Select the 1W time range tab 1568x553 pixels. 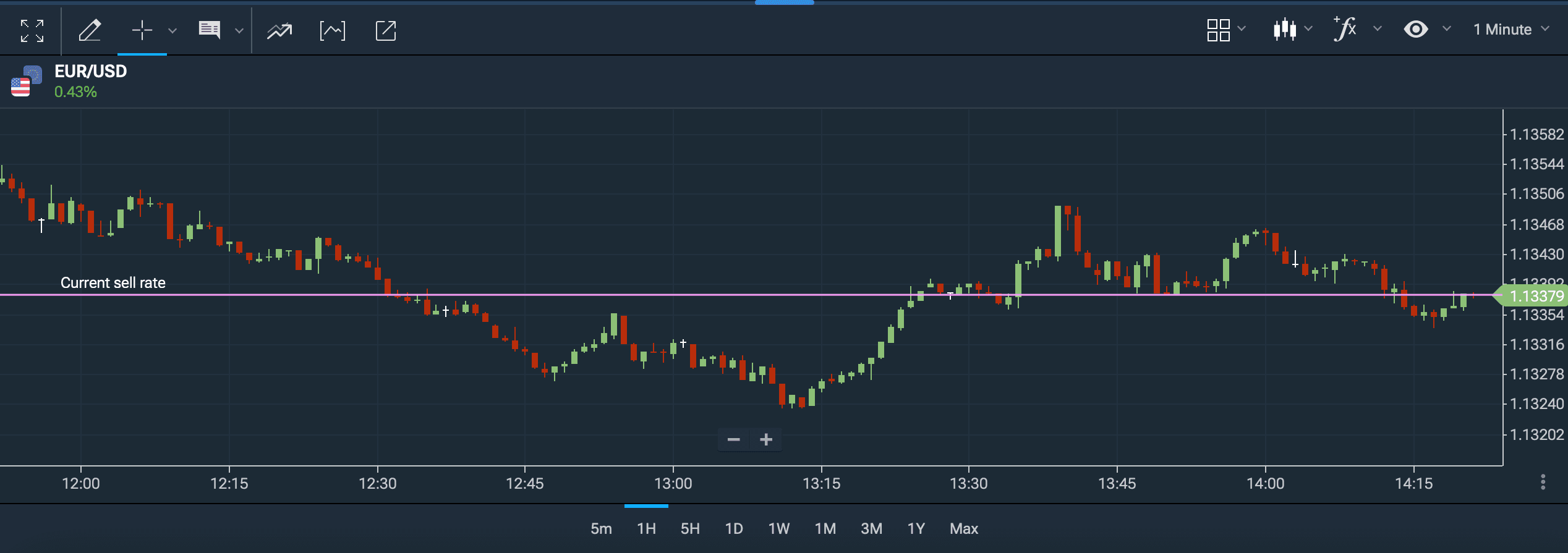pyautogui.click(x=778, y=529)
